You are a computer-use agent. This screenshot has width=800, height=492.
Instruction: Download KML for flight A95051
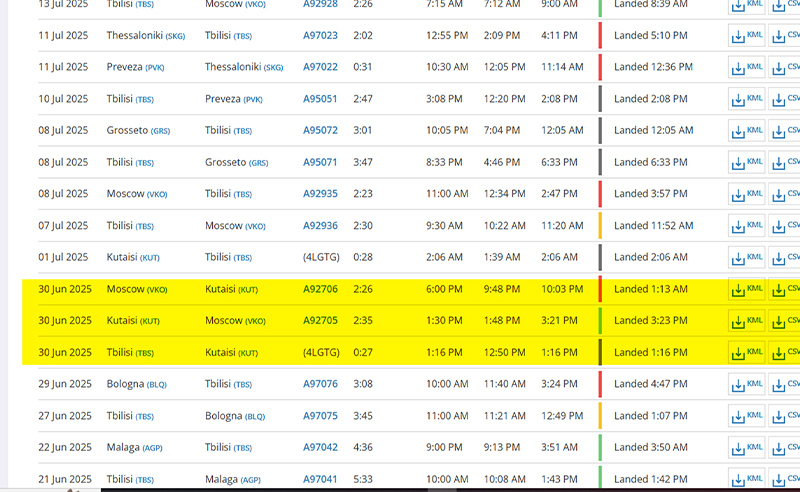click(746, 100)
